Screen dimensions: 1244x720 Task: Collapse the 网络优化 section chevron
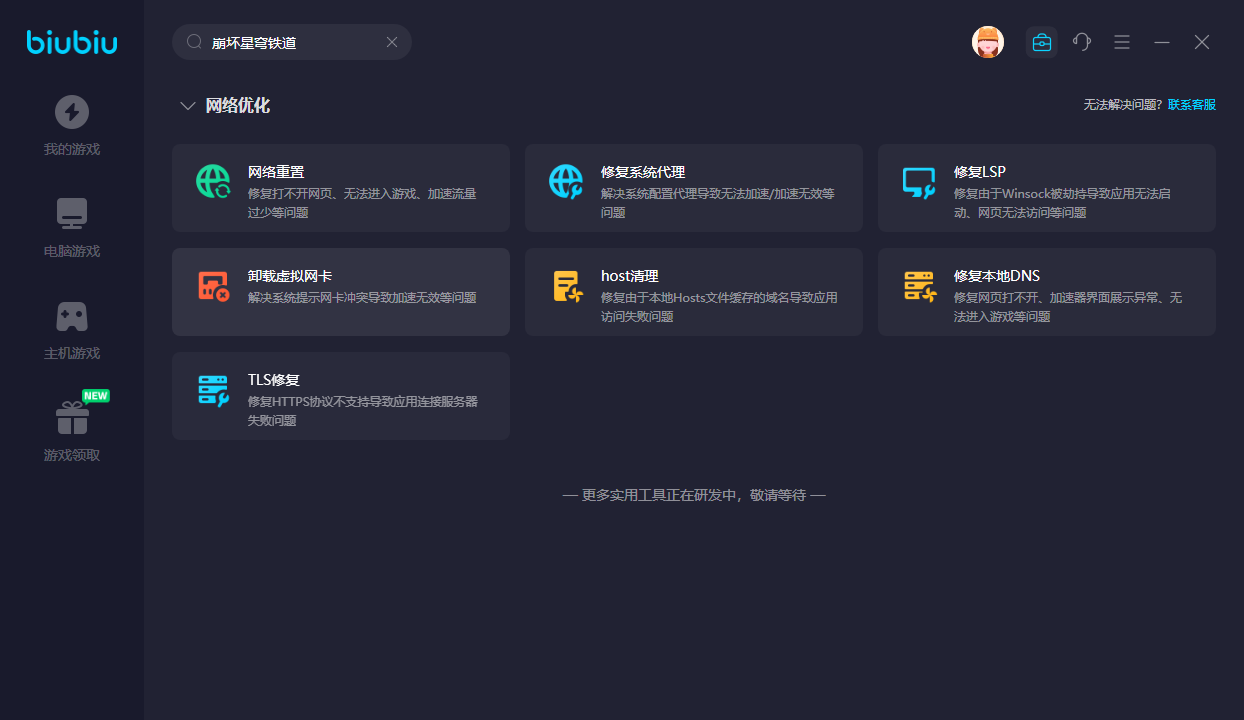click(187, 106)
